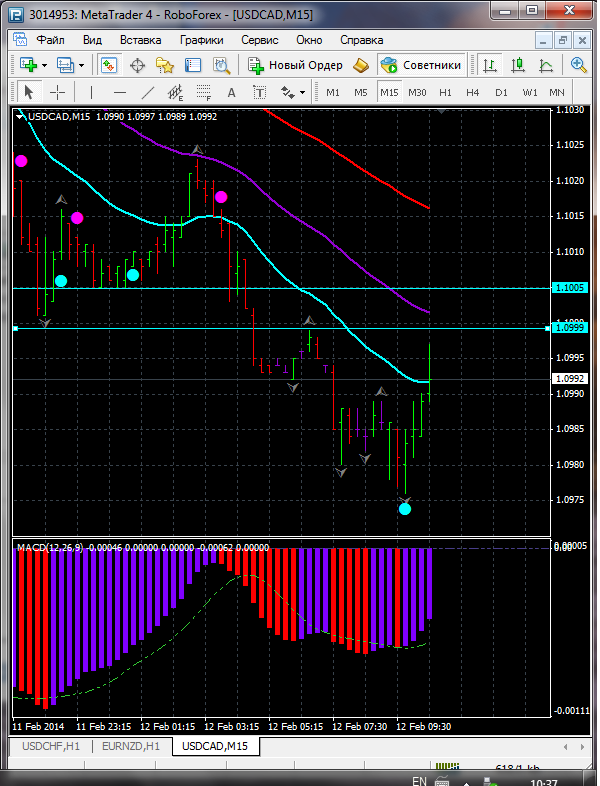Click the EN language indicator in taskbar
The width and height of the screenshot is (600, 786).
(x=419, y=781)
